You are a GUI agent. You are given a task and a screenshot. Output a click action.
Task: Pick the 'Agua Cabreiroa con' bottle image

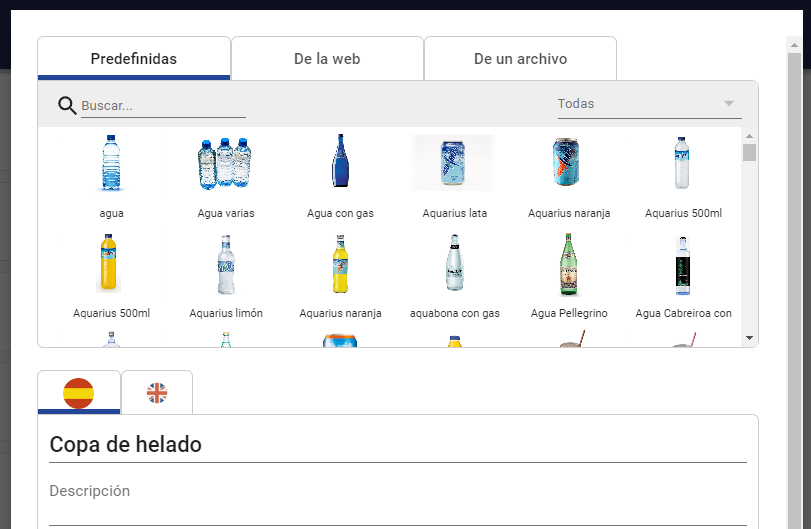pyautogui.click(x=683, y=265)
